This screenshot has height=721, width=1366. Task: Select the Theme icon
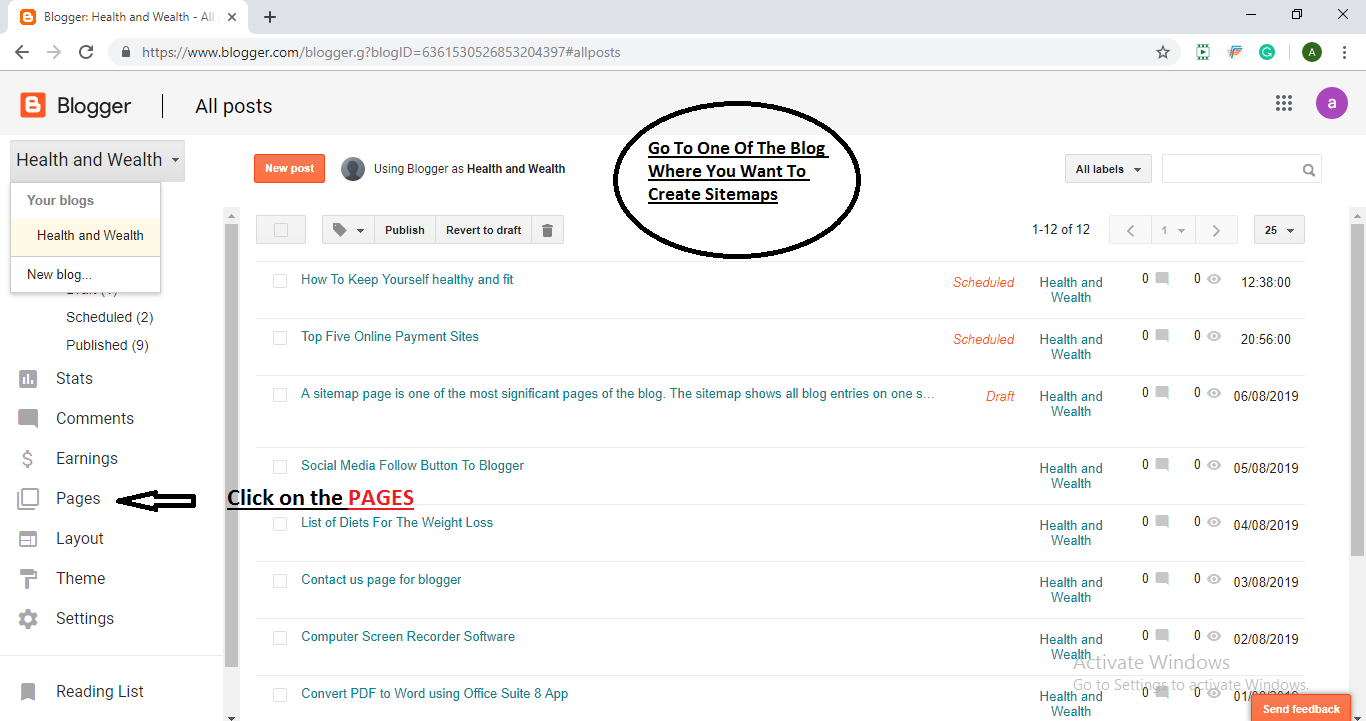click(x=29, y=578)
